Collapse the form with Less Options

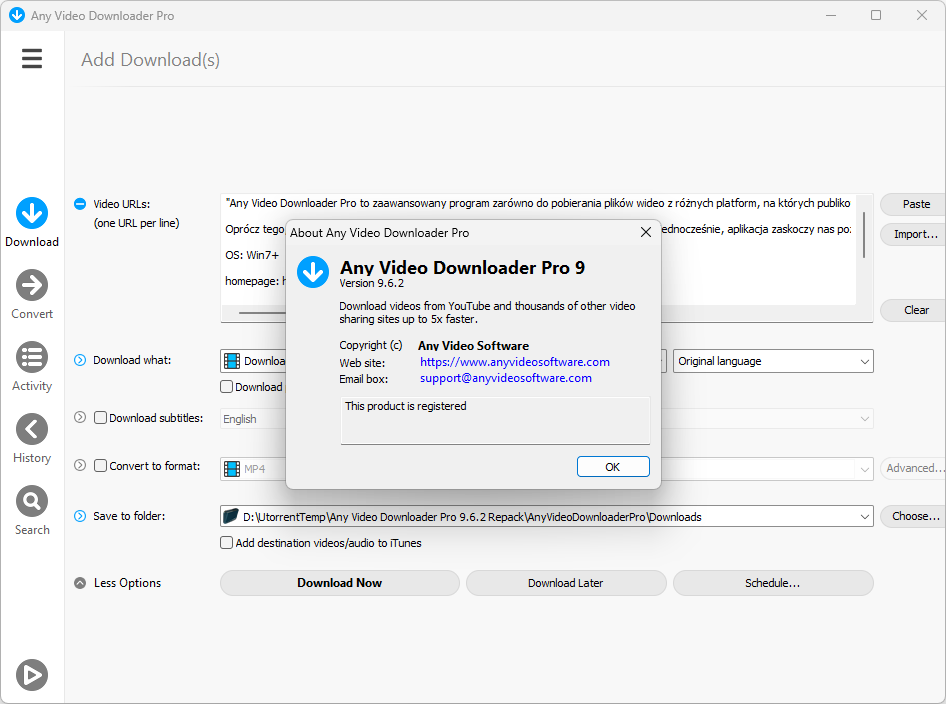[x=118, y=583]
